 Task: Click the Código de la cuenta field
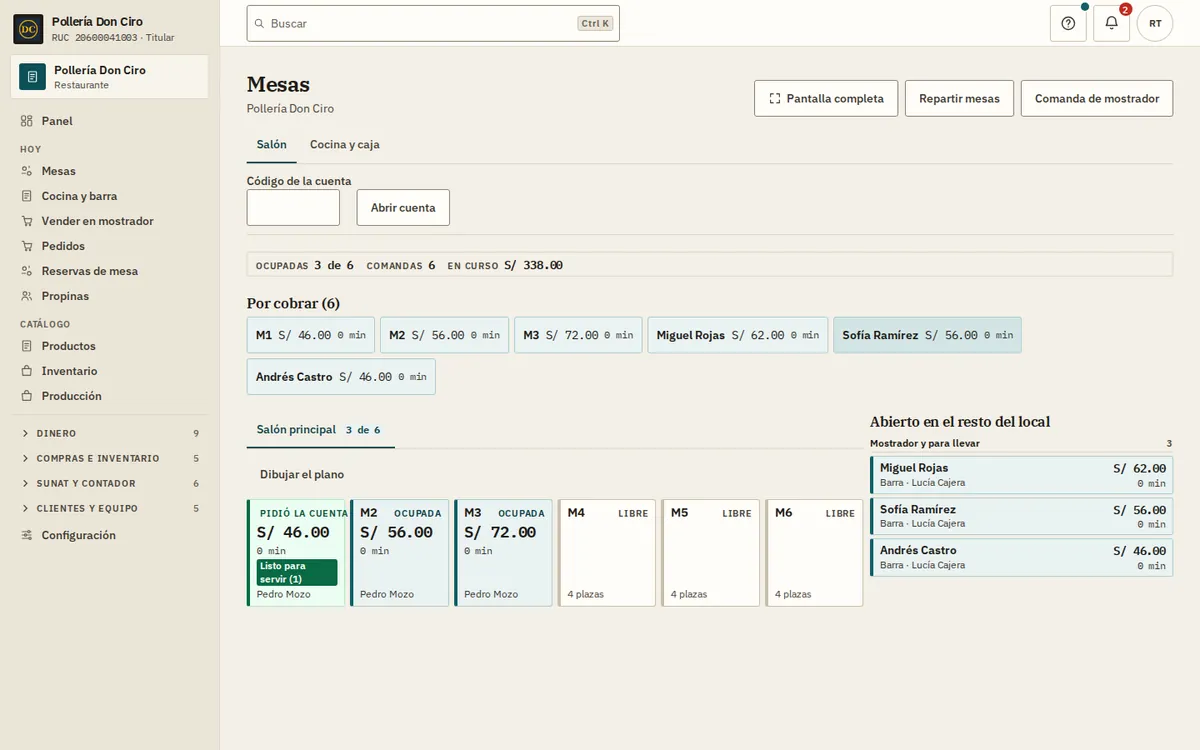point(293,208)
